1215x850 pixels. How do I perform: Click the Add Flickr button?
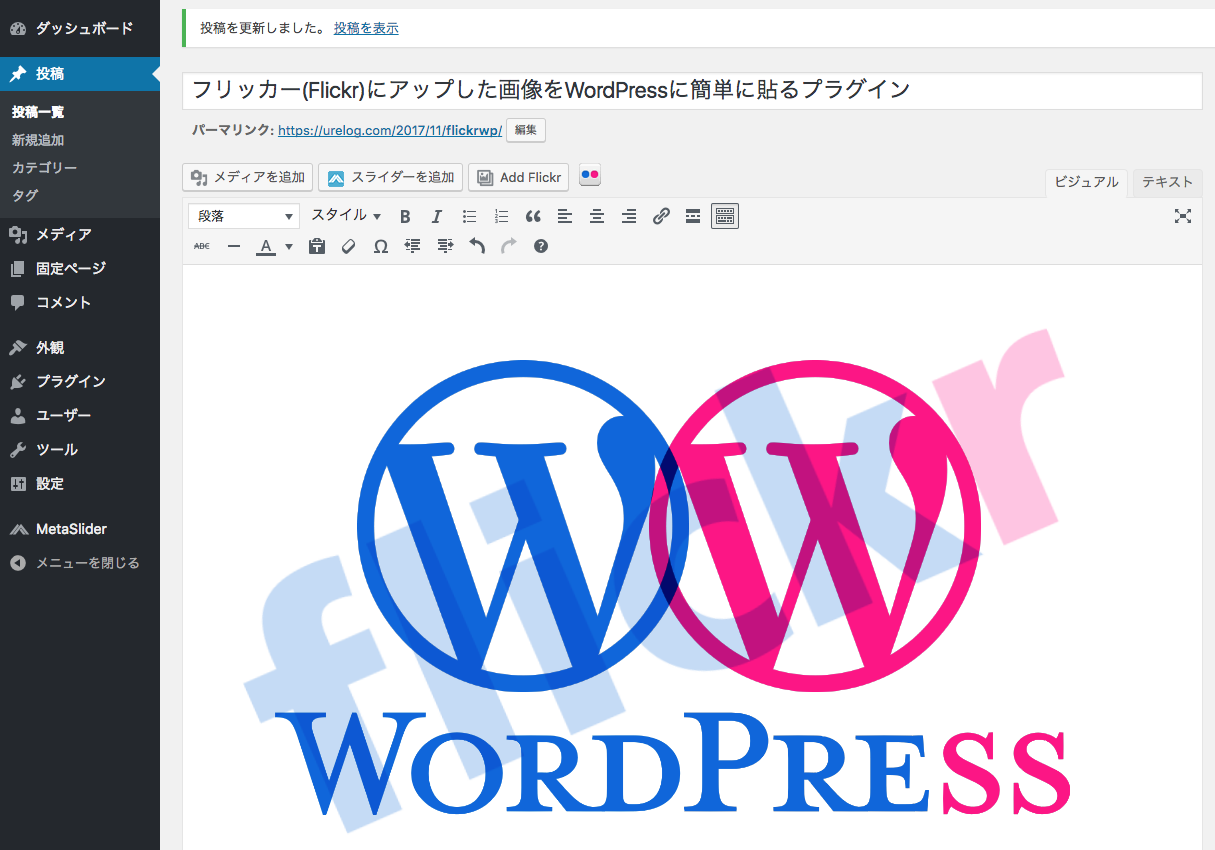pos(518,178)
